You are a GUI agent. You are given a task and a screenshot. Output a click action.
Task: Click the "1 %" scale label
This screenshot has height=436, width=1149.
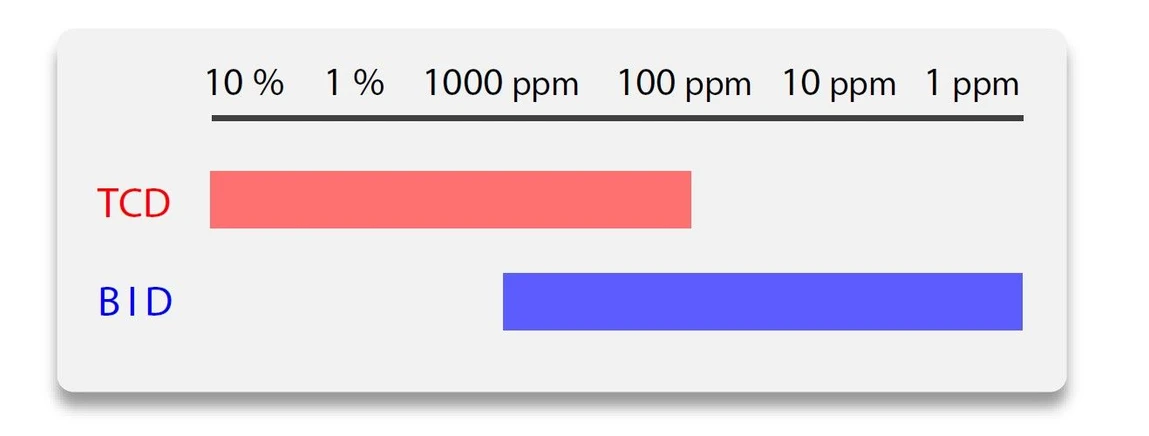[354, 83]
